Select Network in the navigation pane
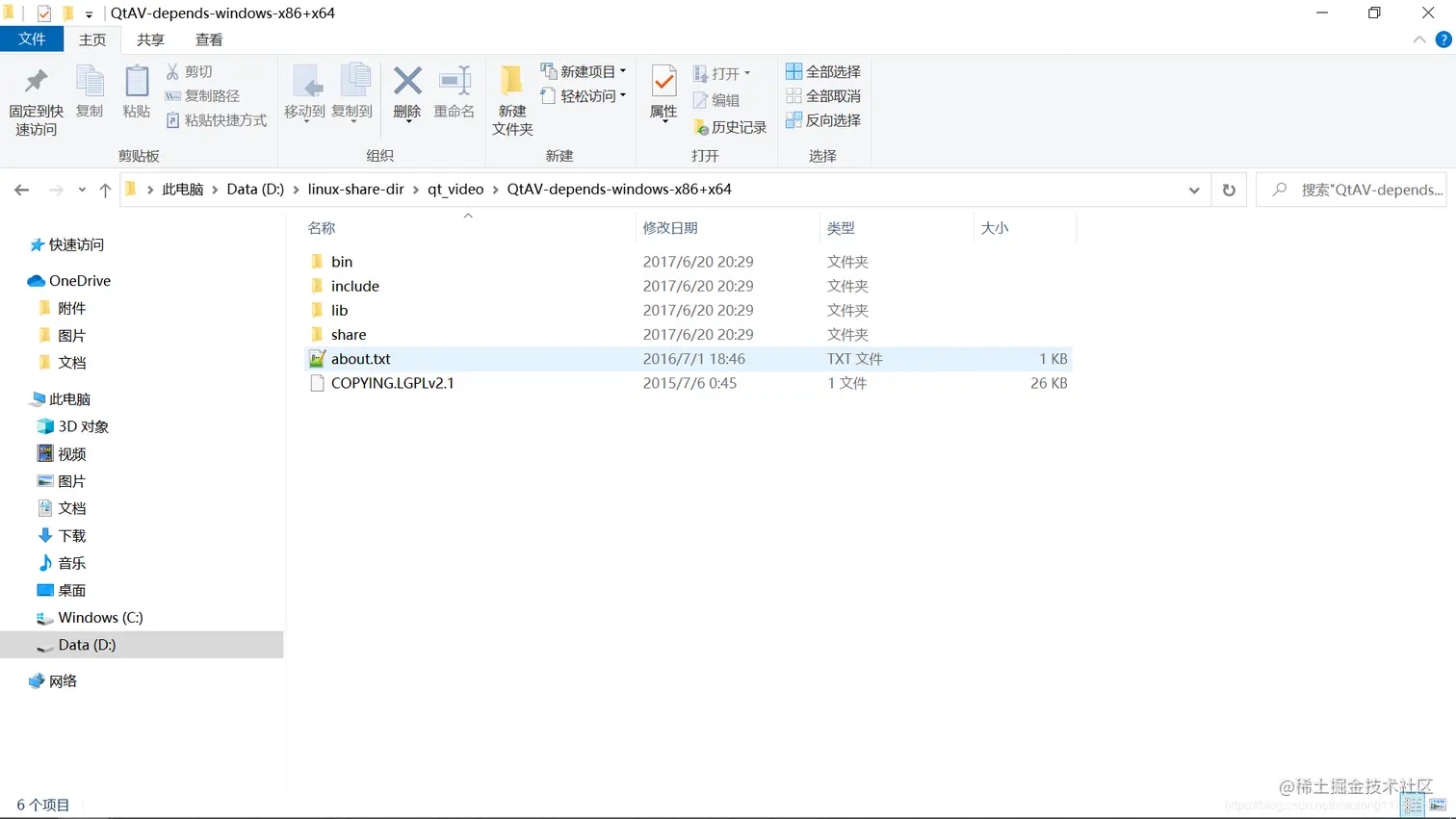This screenshot has width=1456, height=819. tap(53, 680)
